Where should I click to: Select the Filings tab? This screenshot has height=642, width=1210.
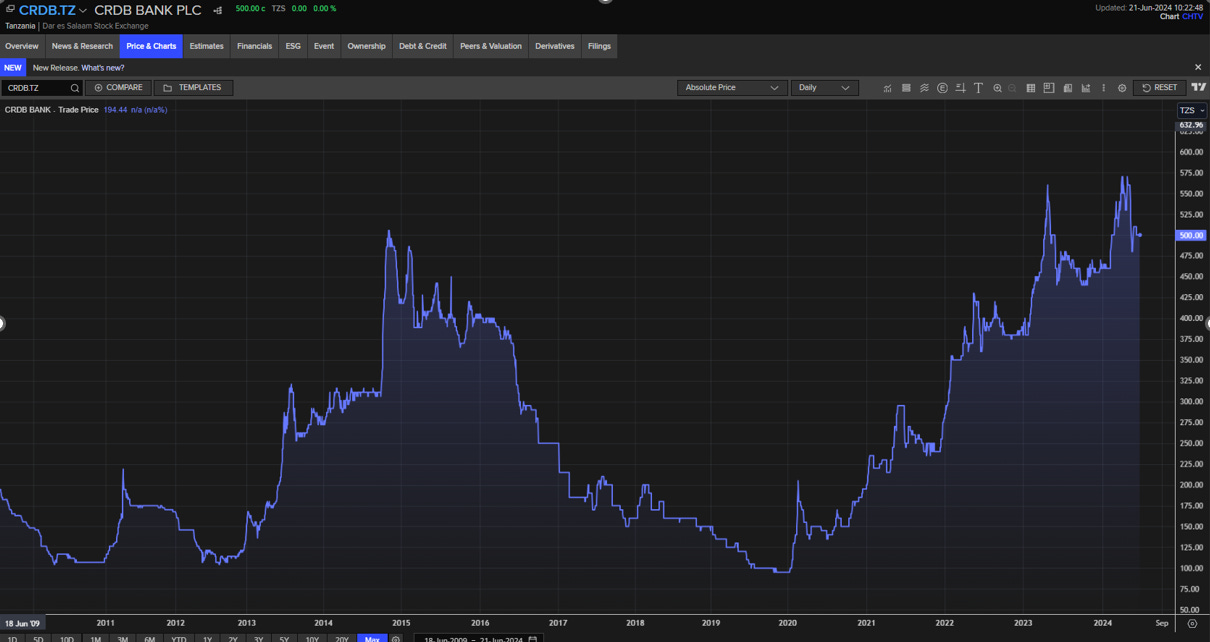tap(599, 46)
